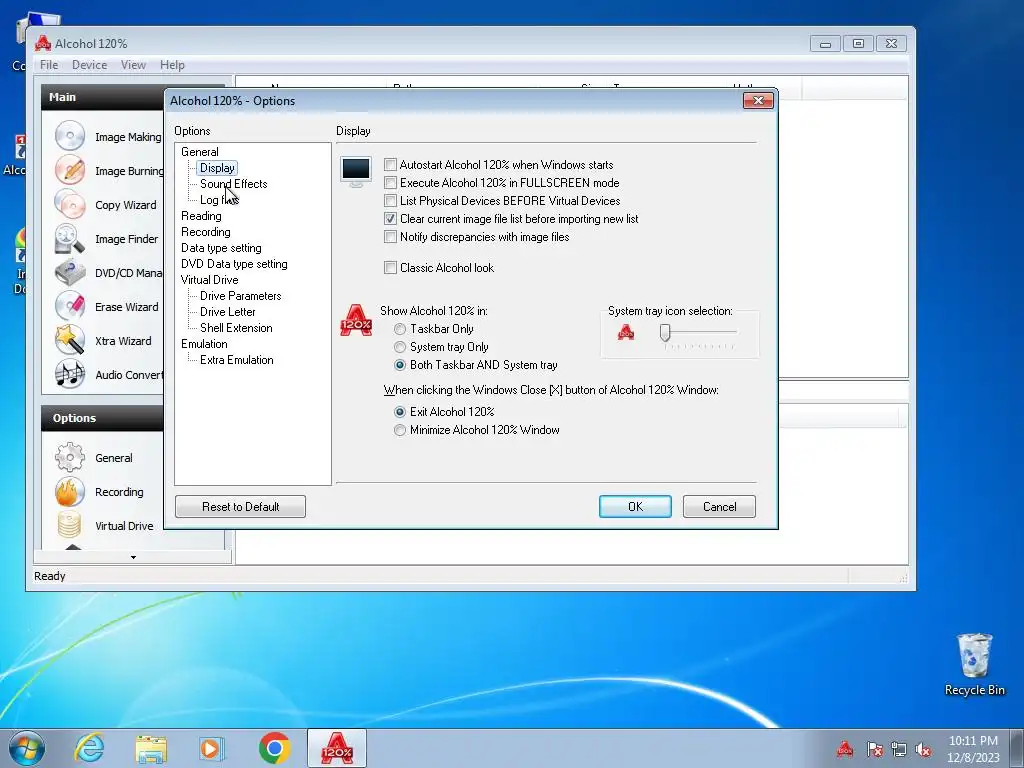Screen dimensions: 1024x768
Task: Open Action Center flag tray icon
Action: pos(874,749)
